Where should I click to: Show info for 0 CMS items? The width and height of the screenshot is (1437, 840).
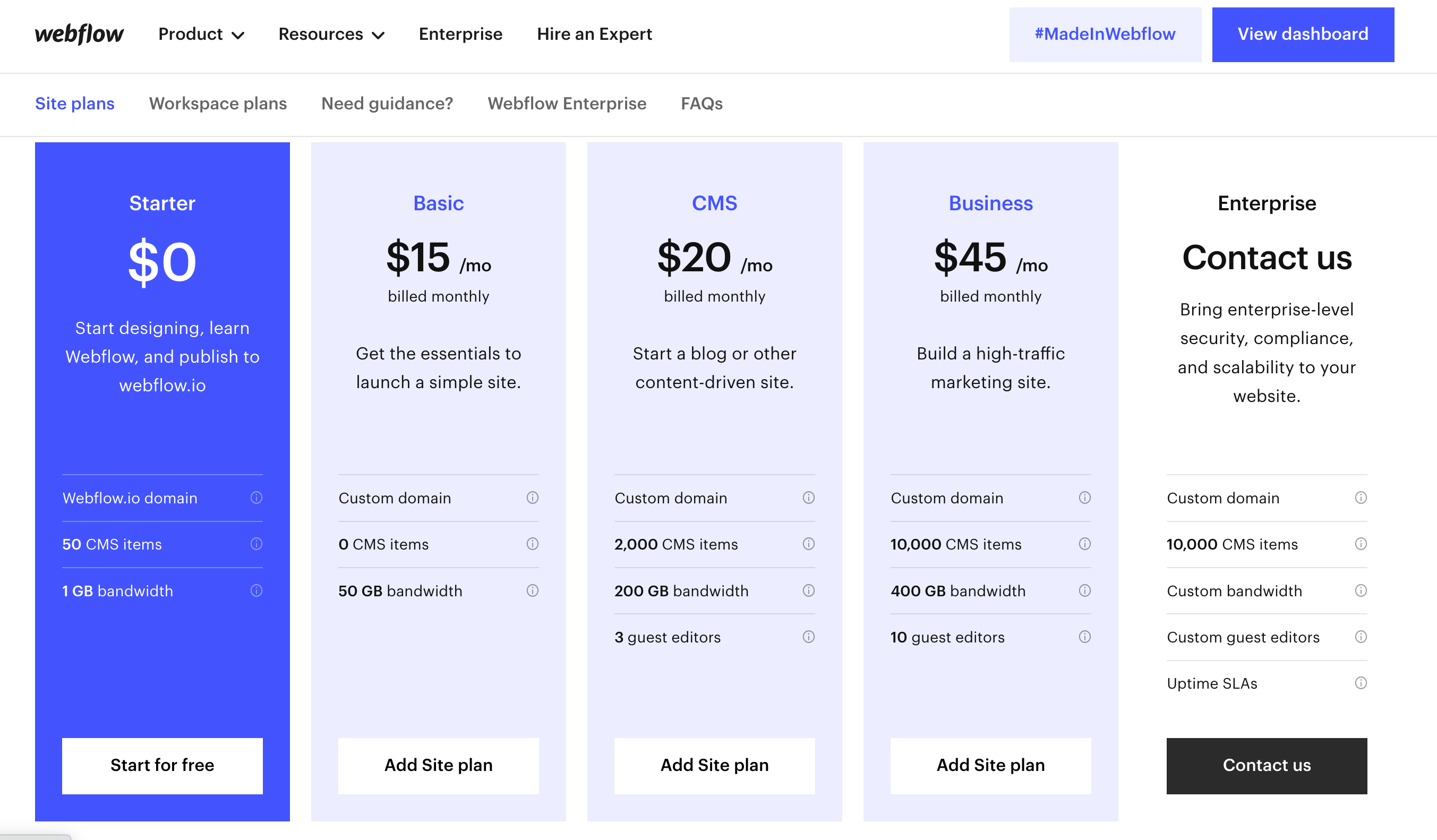click(533, 544)
